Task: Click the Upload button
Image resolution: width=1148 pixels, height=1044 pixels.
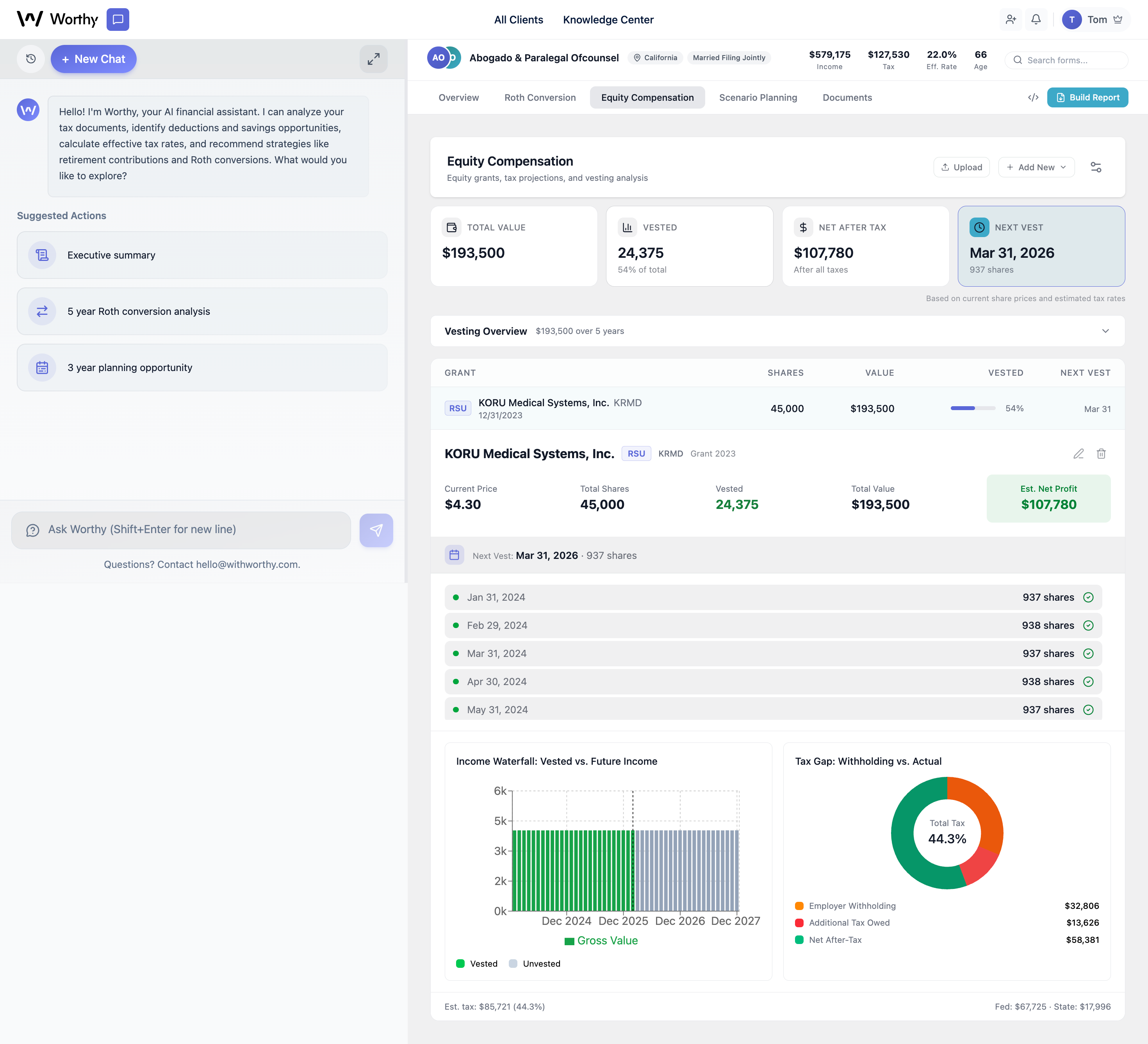Action: [x=961, y=167]
